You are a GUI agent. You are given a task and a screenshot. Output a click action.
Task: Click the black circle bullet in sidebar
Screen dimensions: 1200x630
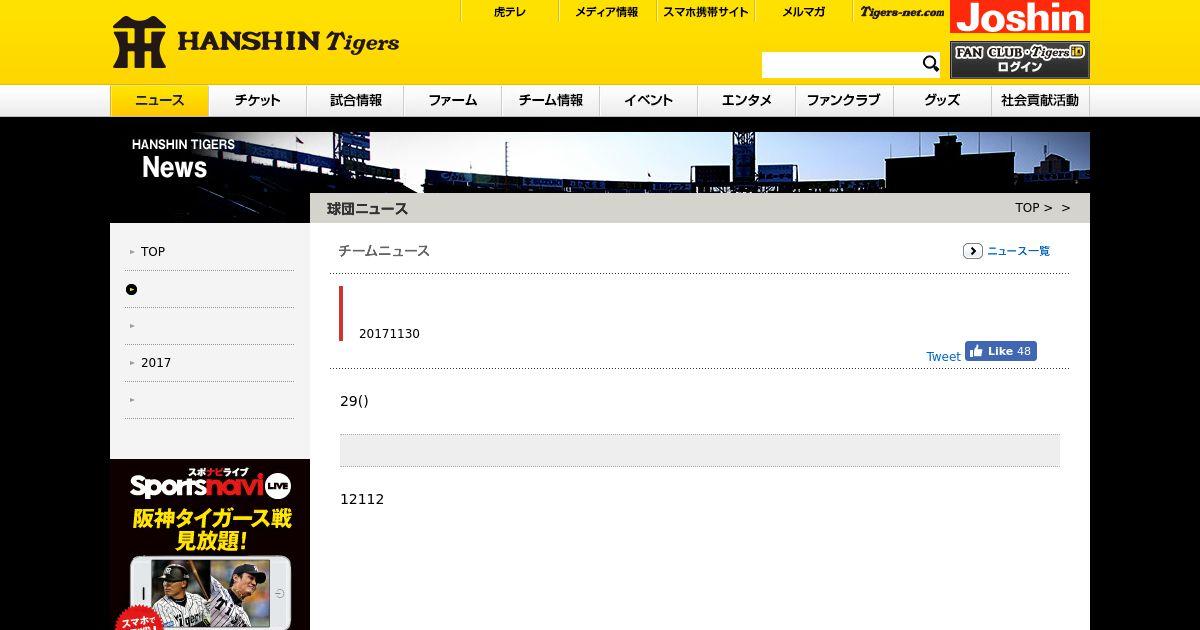(x=131, y=289)
